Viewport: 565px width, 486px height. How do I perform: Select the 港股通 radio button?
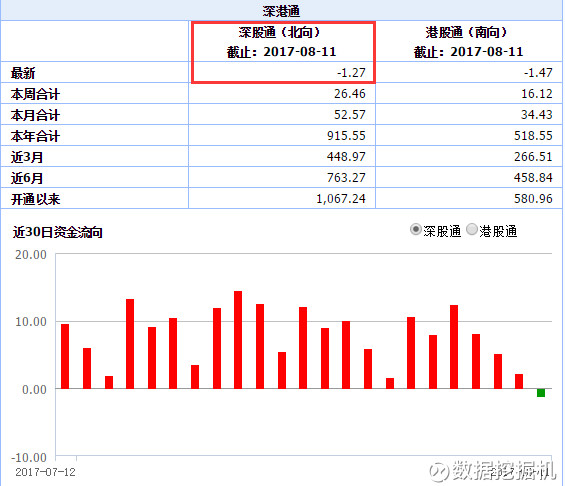tap(472, 229)
